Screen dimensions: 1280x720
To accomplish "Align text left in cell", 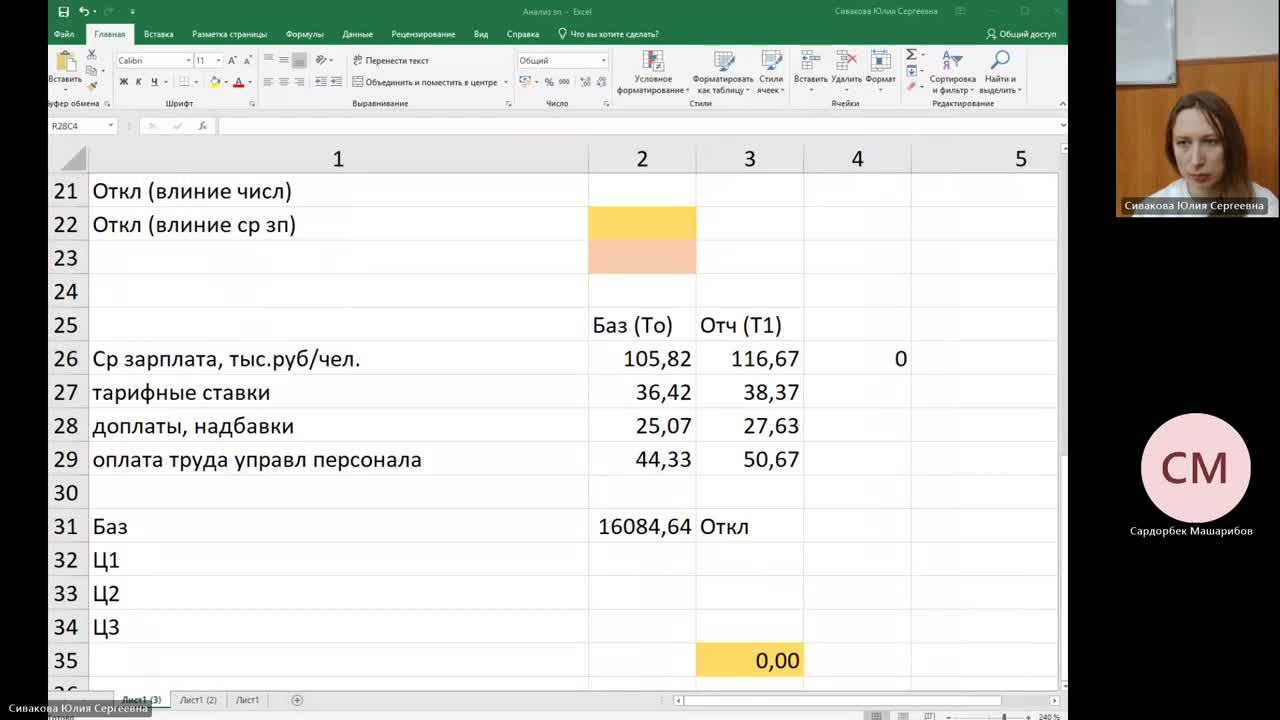I will (268, 82).
